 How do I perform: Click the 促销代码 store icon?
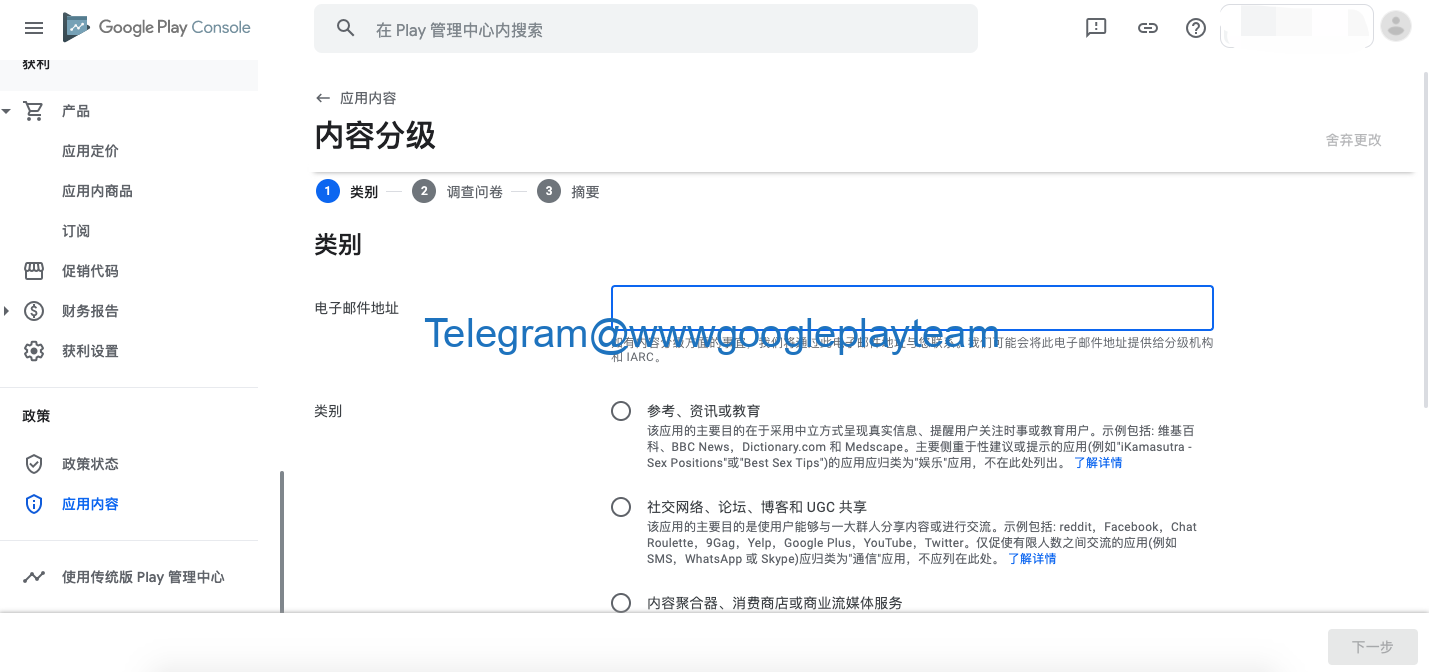[34, 271]
